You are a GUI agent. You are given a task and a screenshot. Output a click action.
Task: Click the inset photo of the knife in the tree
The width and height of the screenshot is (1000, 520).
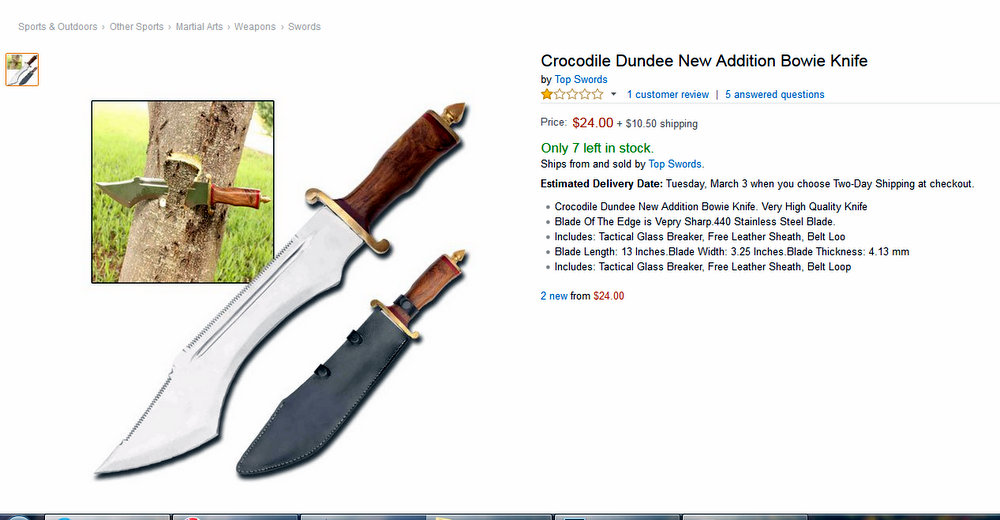[x=182, y=191]
